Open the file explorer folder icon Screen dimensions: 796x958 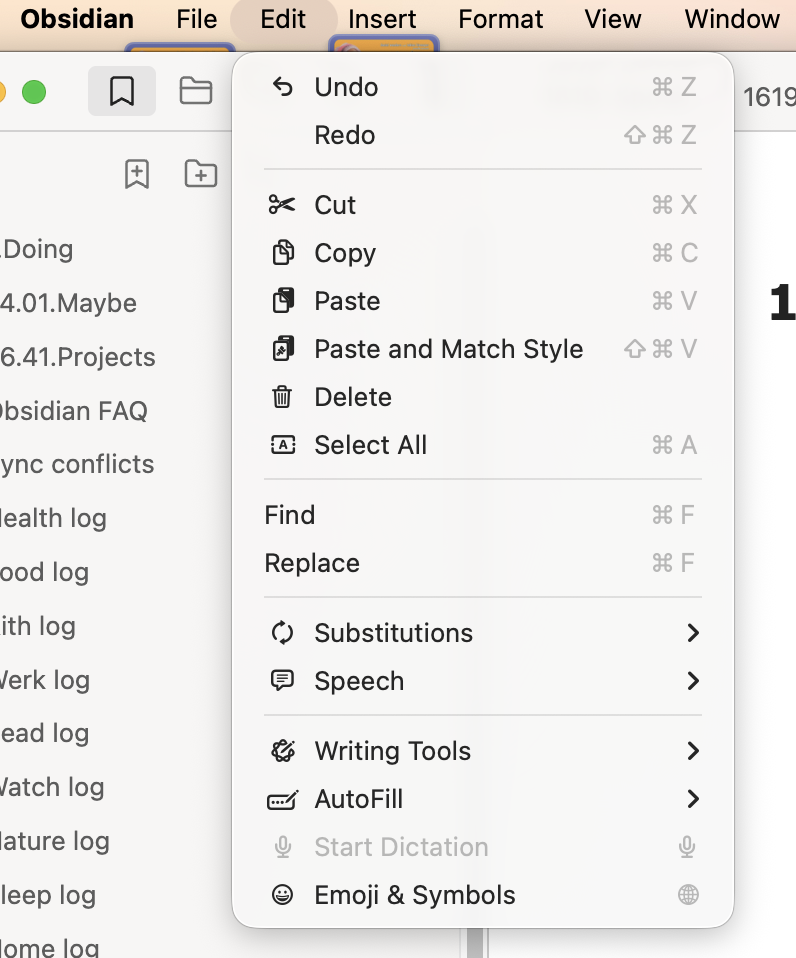click(195, 92)
